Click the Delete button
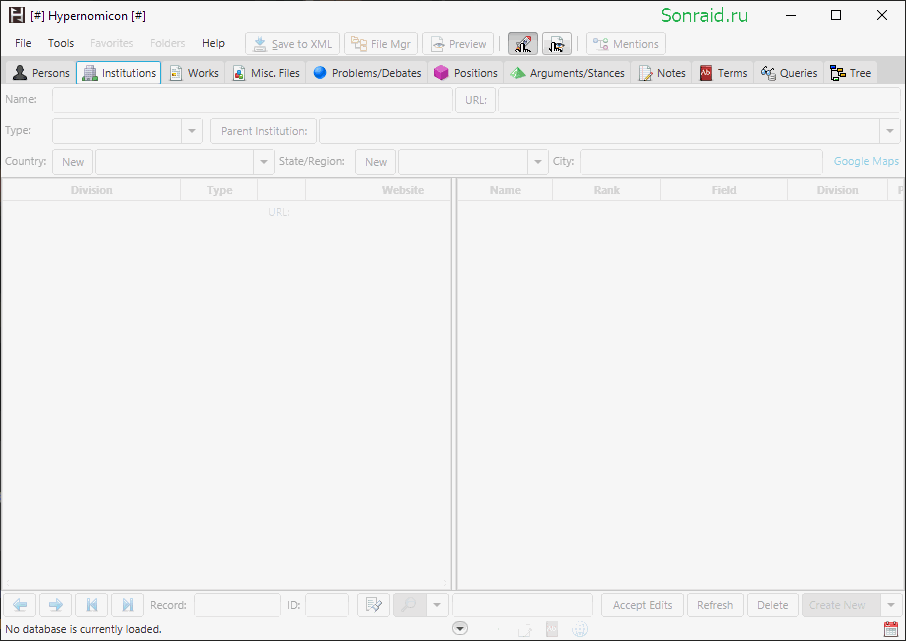906x641 pixels. [773, 605]
